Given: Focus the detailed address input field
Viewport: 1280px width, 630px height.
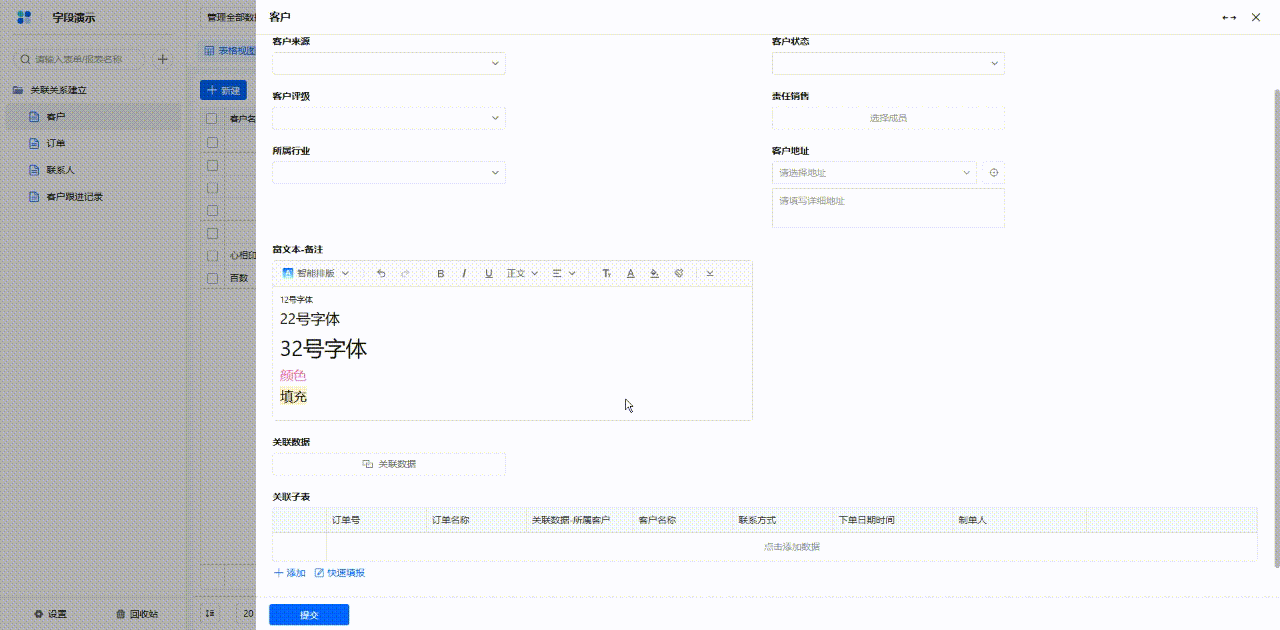Looking at the screenshot, I should [x=888, y=208].
